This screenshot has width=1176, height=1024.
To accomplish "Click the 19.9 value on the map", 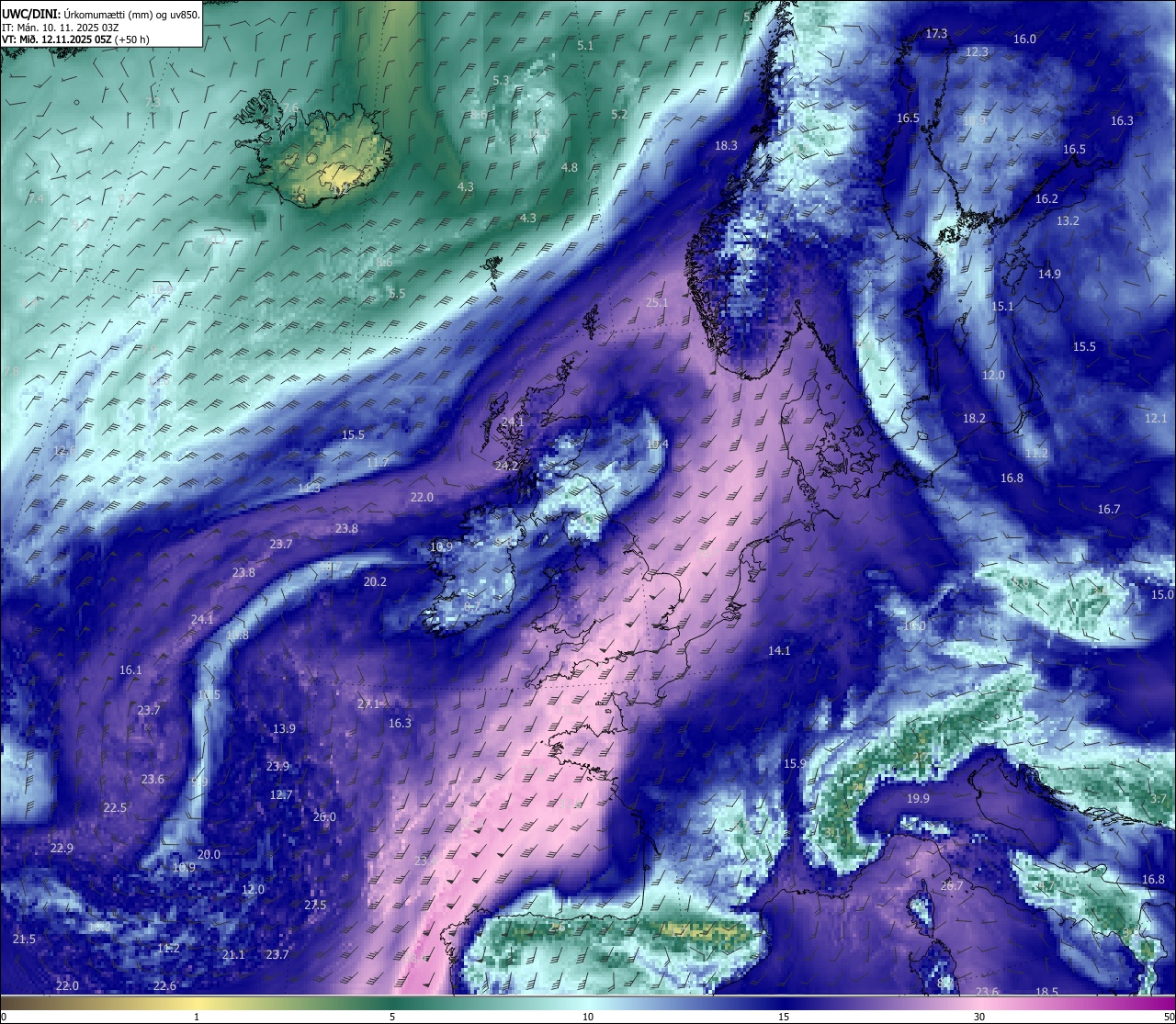I will point(918,799).
